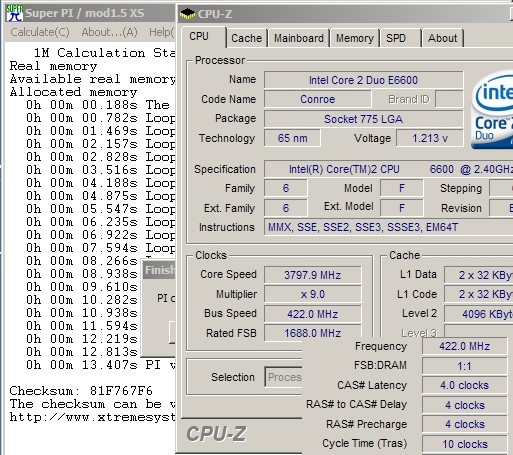Click the CPU-Z chip icon in title bar
Screen dimensions: 513x455
pos(187,14)
